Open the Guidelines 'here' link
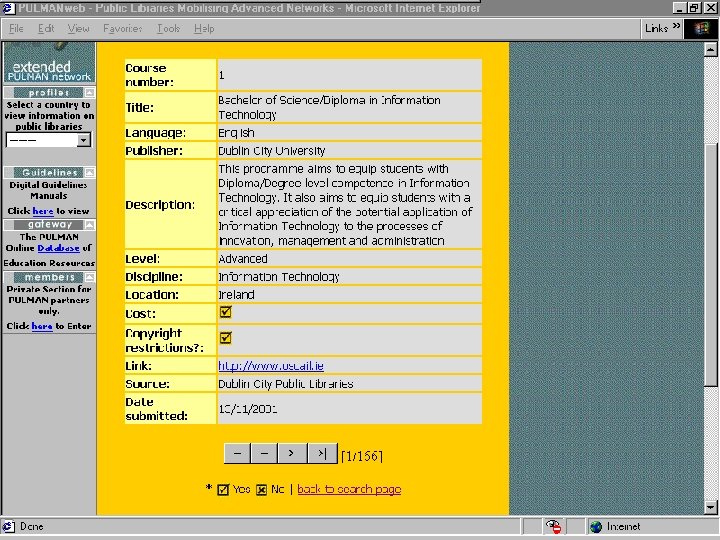720x540 pixels. pos(43,211)
